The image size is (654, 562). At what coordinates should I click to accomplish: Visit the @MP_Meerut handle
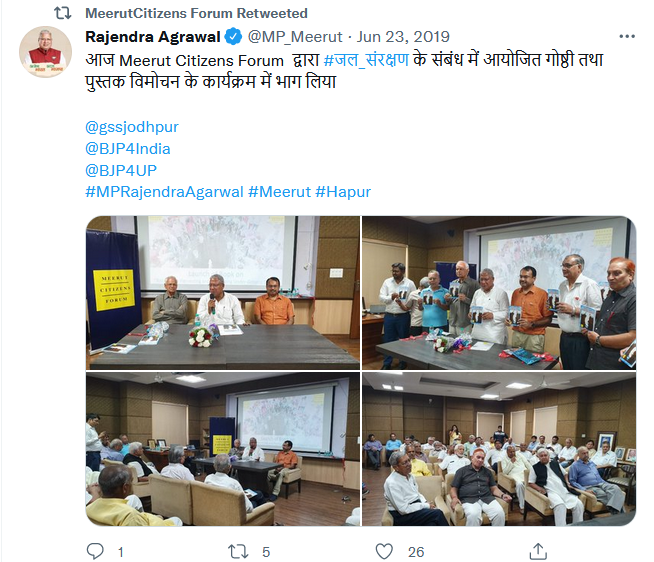click(x=295, y=37)
